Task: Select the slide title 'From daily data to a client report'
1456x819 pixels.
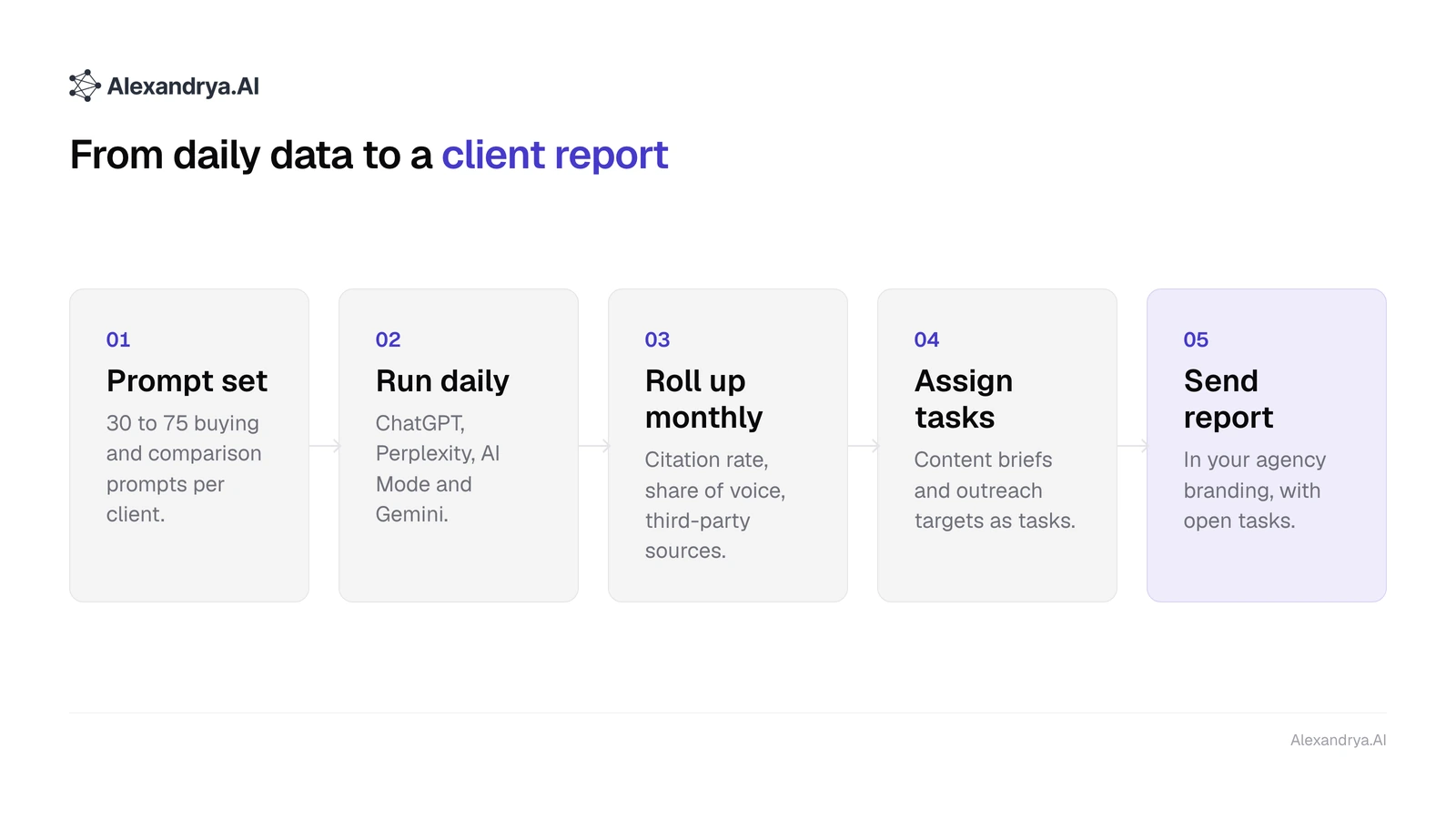Action: click(369, 155)
